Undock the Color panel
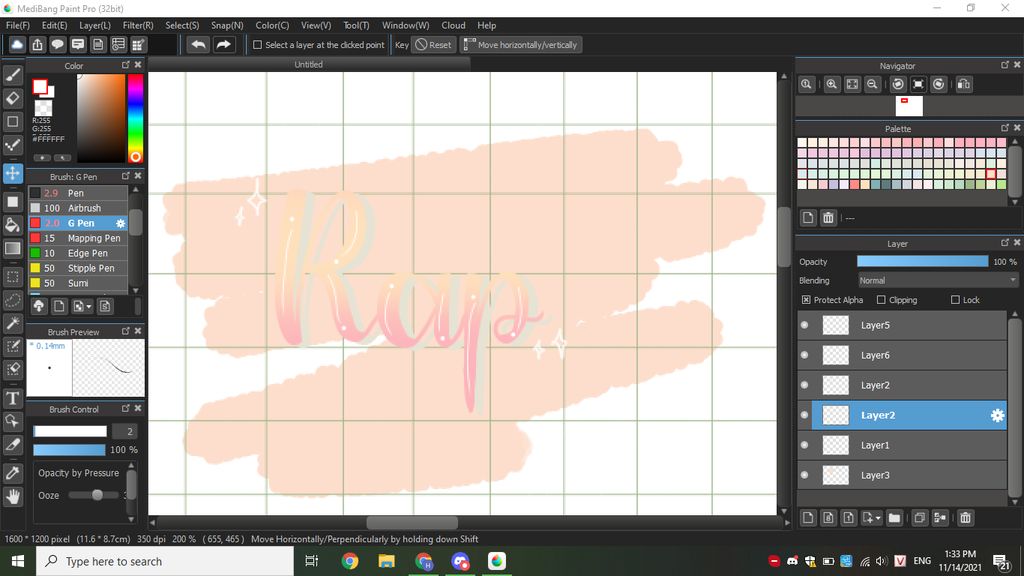The height and width of the screenshot is (576, 1024). 125,65
